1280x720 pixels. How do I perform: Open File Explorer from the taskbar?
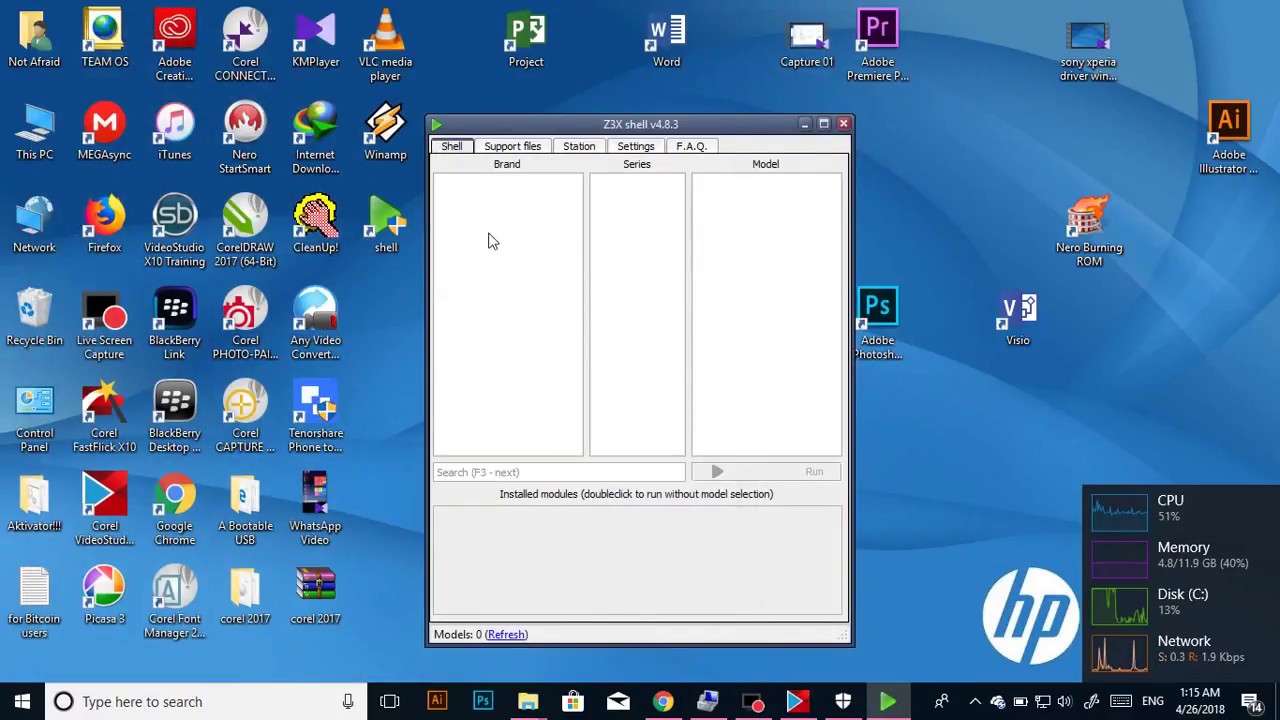(x=528, y=702)
